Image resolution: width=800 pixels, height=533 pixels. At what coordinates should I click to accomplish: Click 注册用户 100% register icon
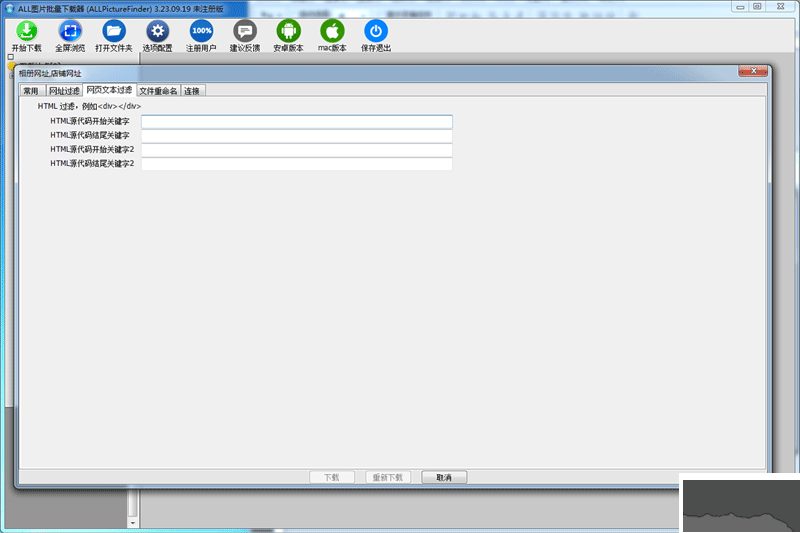202,31
